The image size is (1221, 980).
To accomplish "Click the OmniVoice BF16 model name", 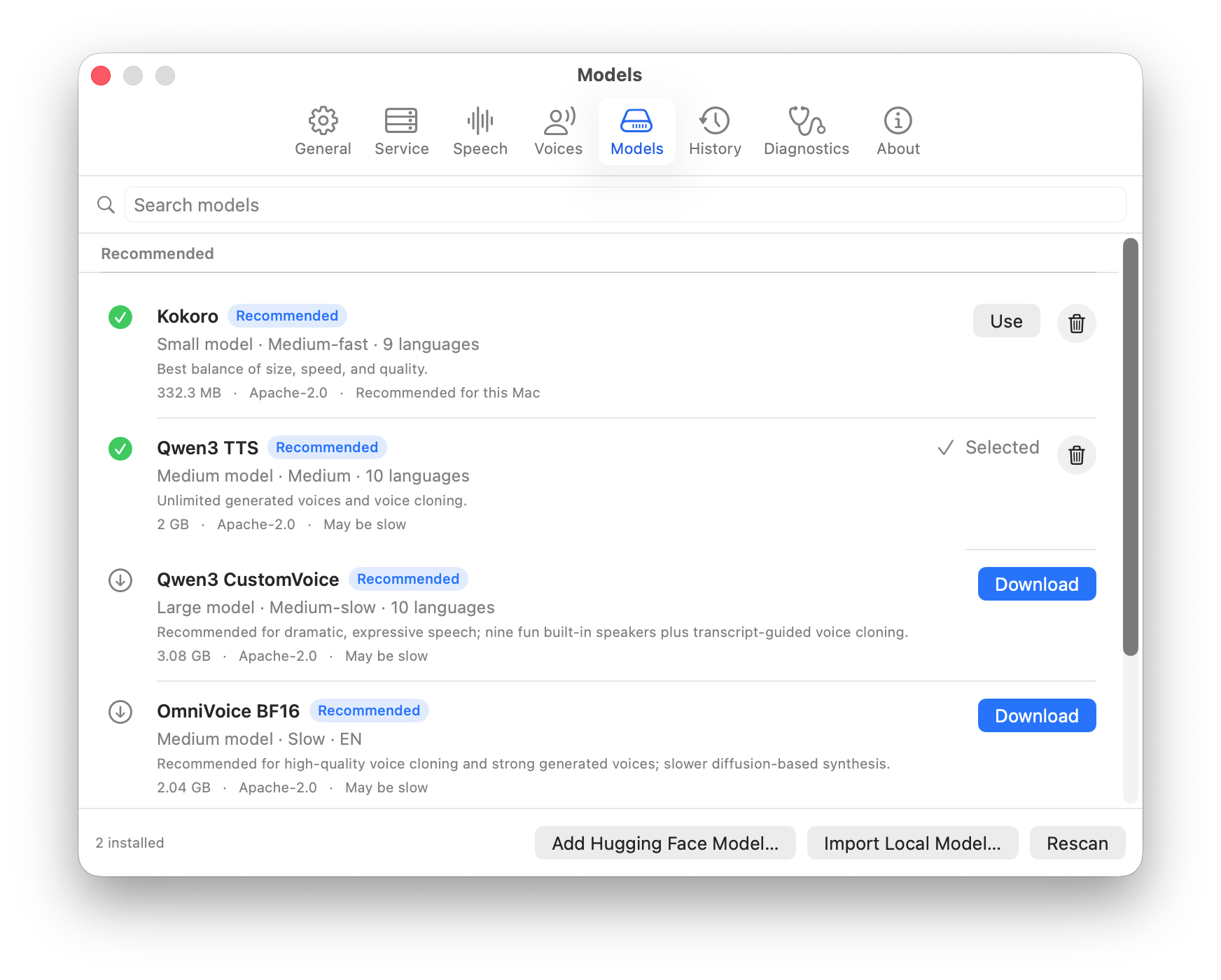I will (228, 711).
